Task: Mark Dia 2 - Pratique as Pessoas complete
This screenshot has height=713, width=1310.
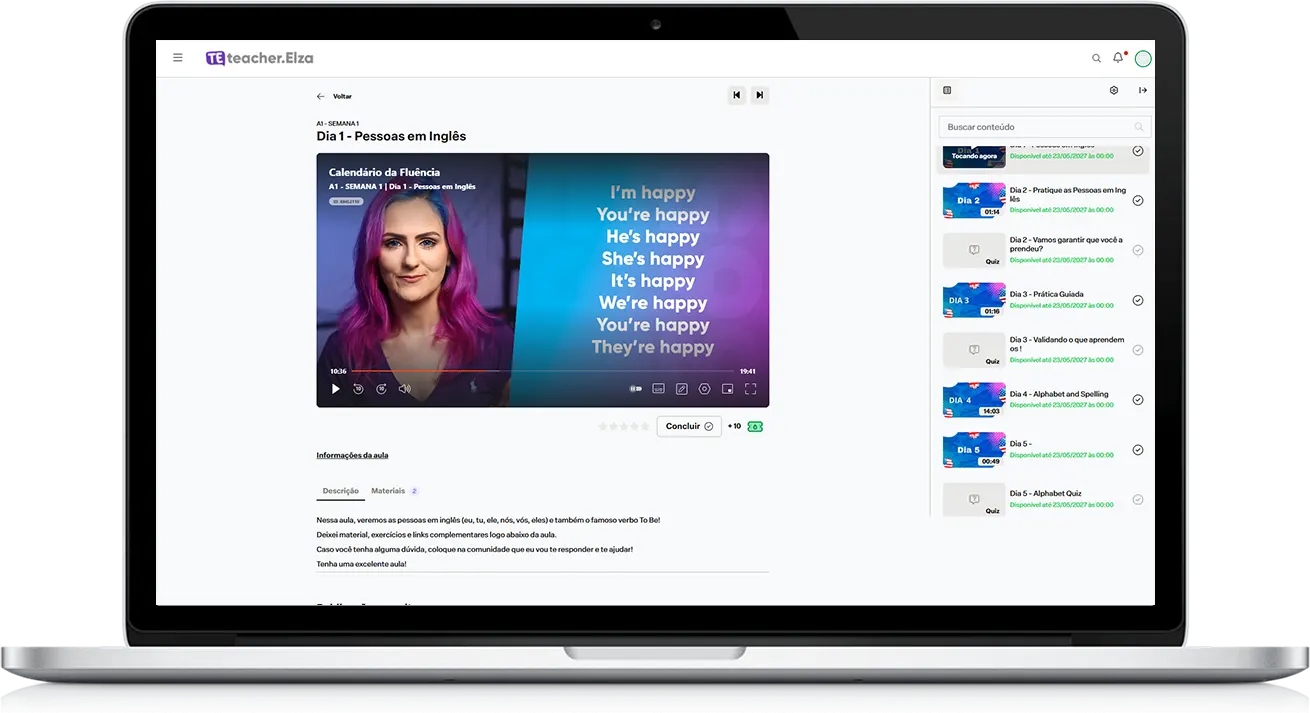Action: [x=1138, y=200]
